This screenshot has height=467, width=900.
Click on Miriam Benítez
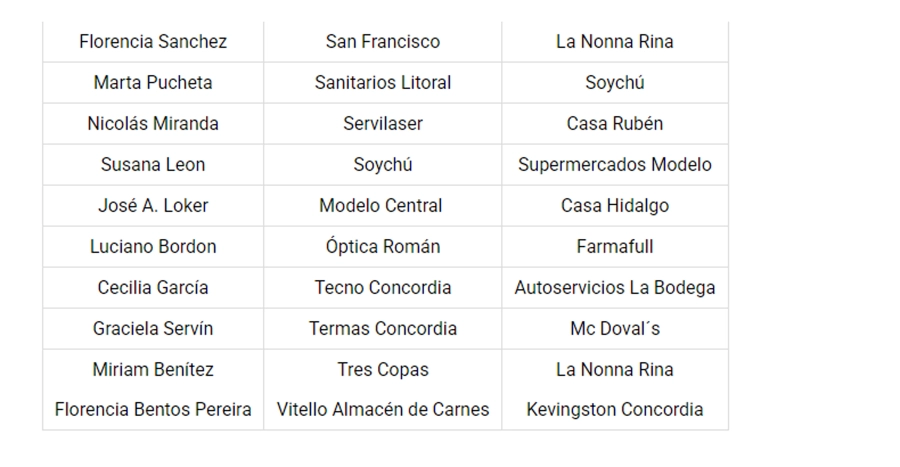click(x=153, y=370)
